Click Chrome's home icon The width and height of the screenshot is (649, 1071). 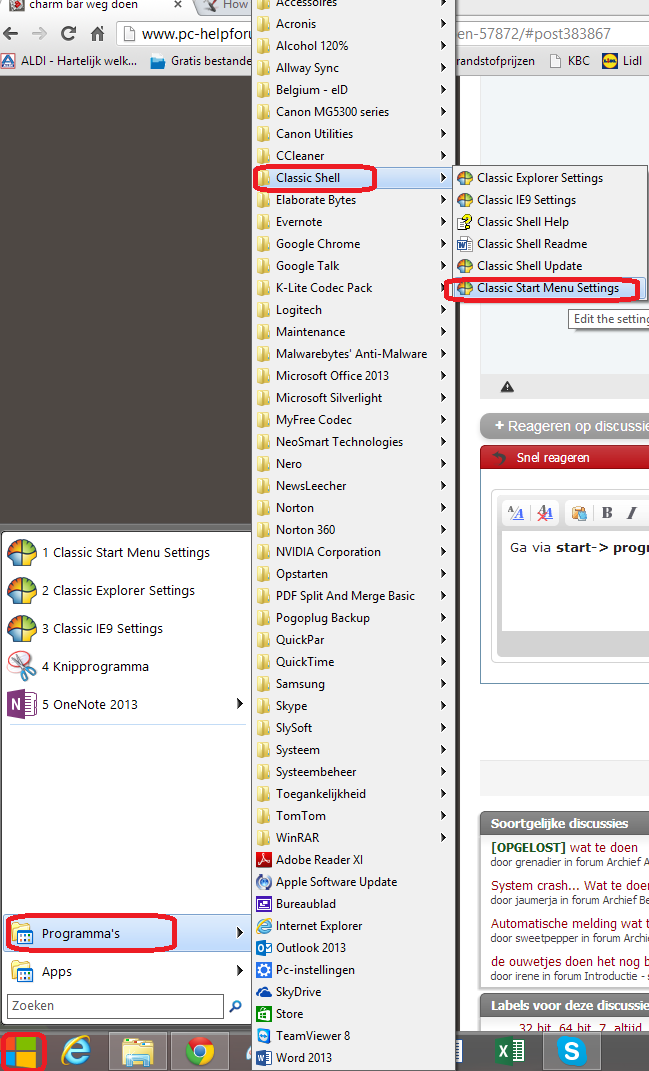[x=98, y=33]
